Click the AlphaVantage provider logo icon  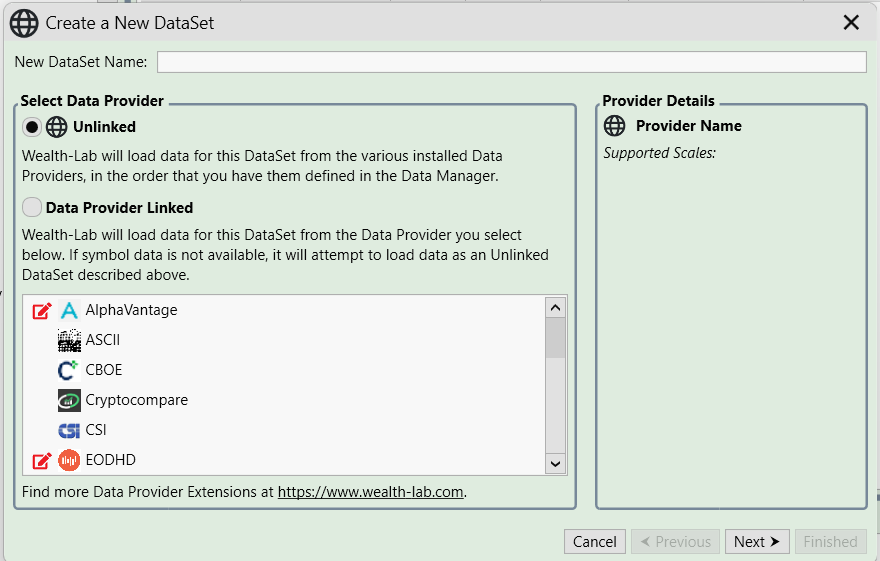69,310
